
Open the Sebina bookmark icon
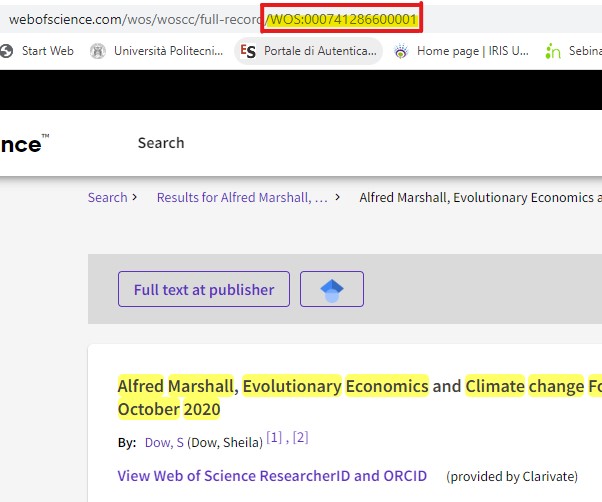(553, 51)
